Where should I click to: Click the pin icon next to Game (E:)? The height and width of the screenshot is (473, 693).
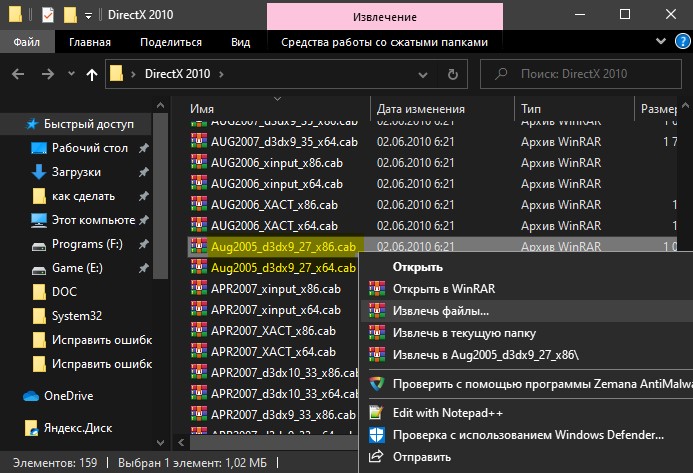(x=144, y=268)
